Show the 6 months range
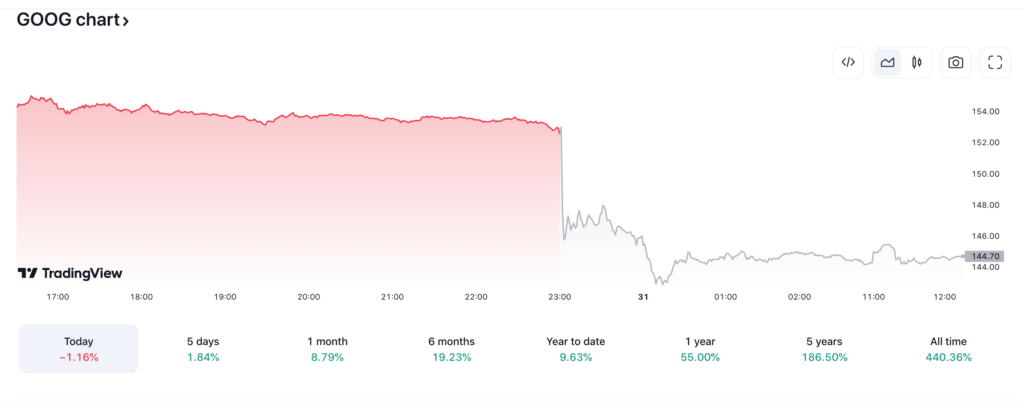 tap(451, 349)
